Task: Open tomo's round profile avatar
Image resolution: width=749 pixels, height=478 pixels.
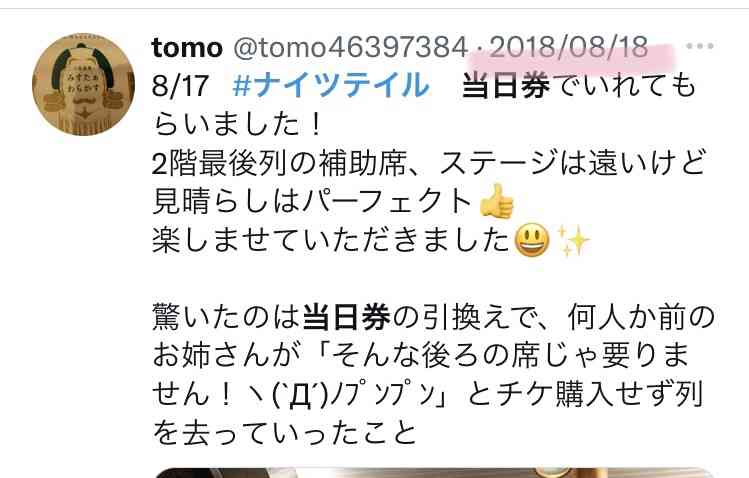Action: pyautogui.click(x=84, y=85)
